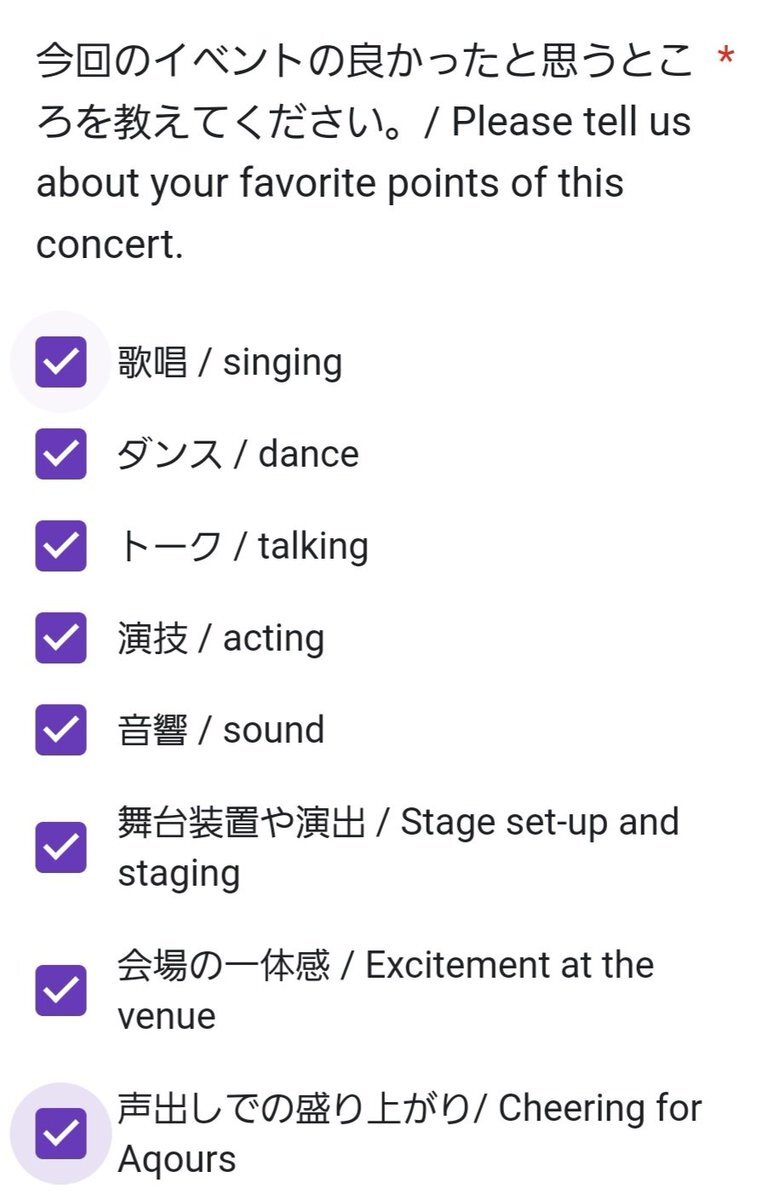This screenshot has height=1200, width=774.
Task: Toggle the talking checkbox
Action: pyautogui.click(x=61, y=546)
